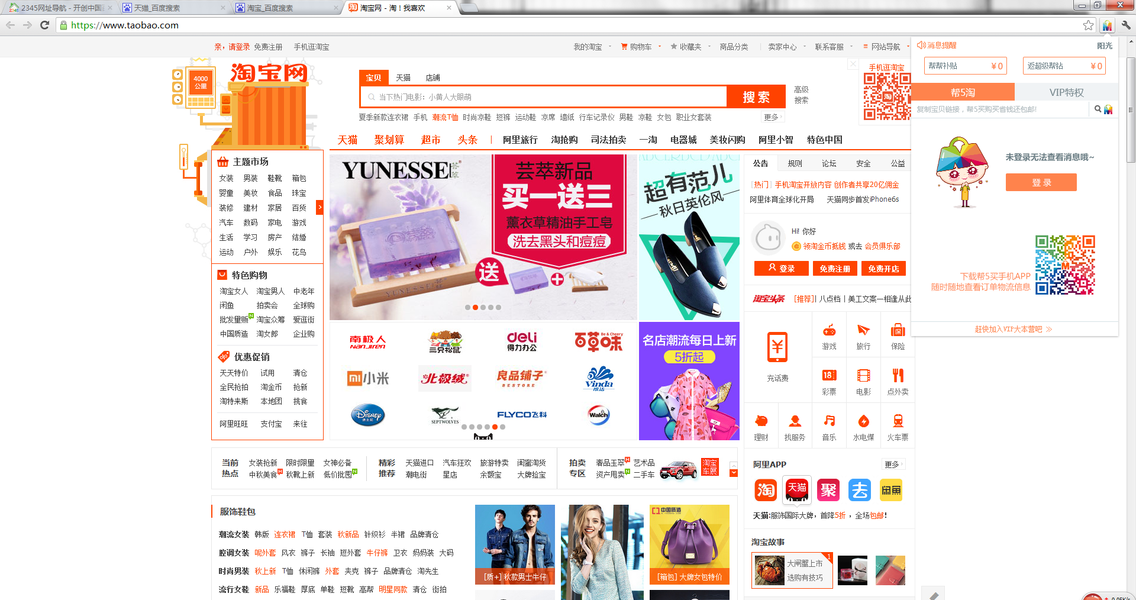The image size is (1136, 600).
Task: Open the YUNESSE lavender soap banner
Action: (x=483, y=237)
